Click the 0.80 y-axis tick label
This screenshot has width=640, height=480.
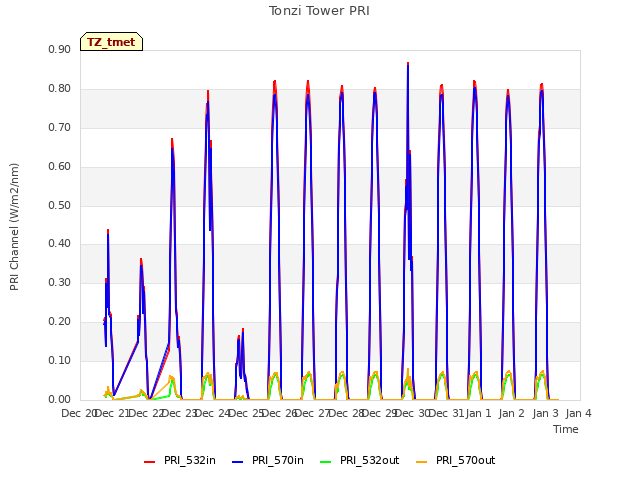tap(60, 89)
